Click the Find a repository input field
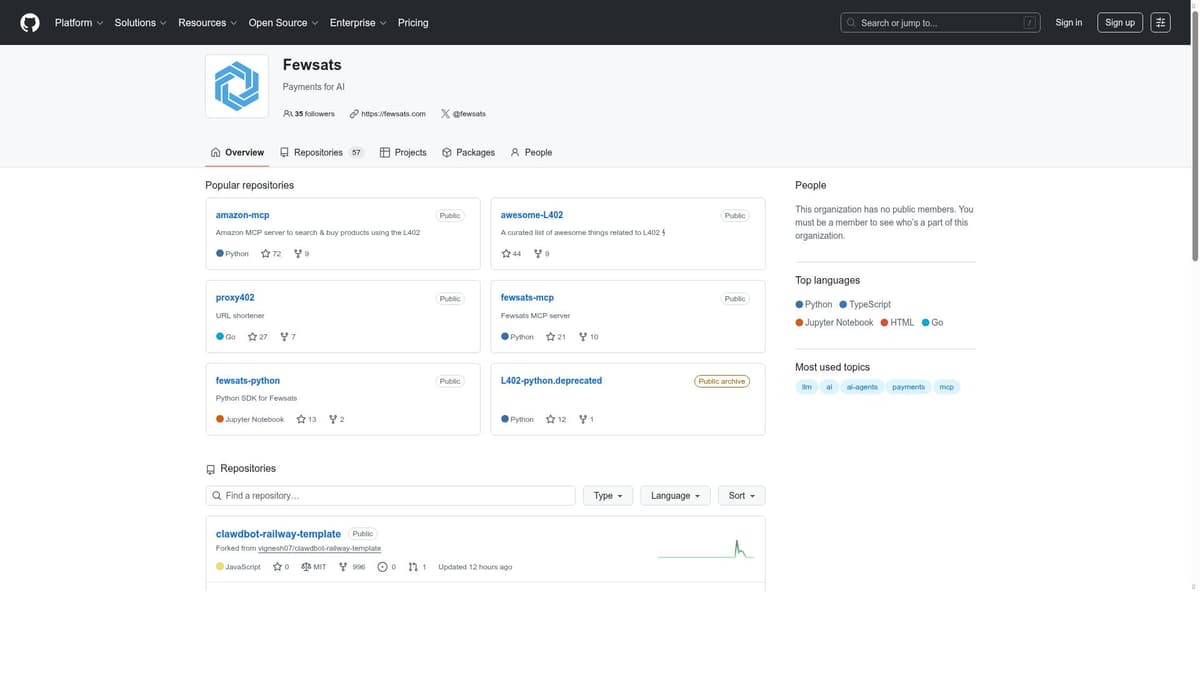The image size is (1200, 675). tap(390, 496)
